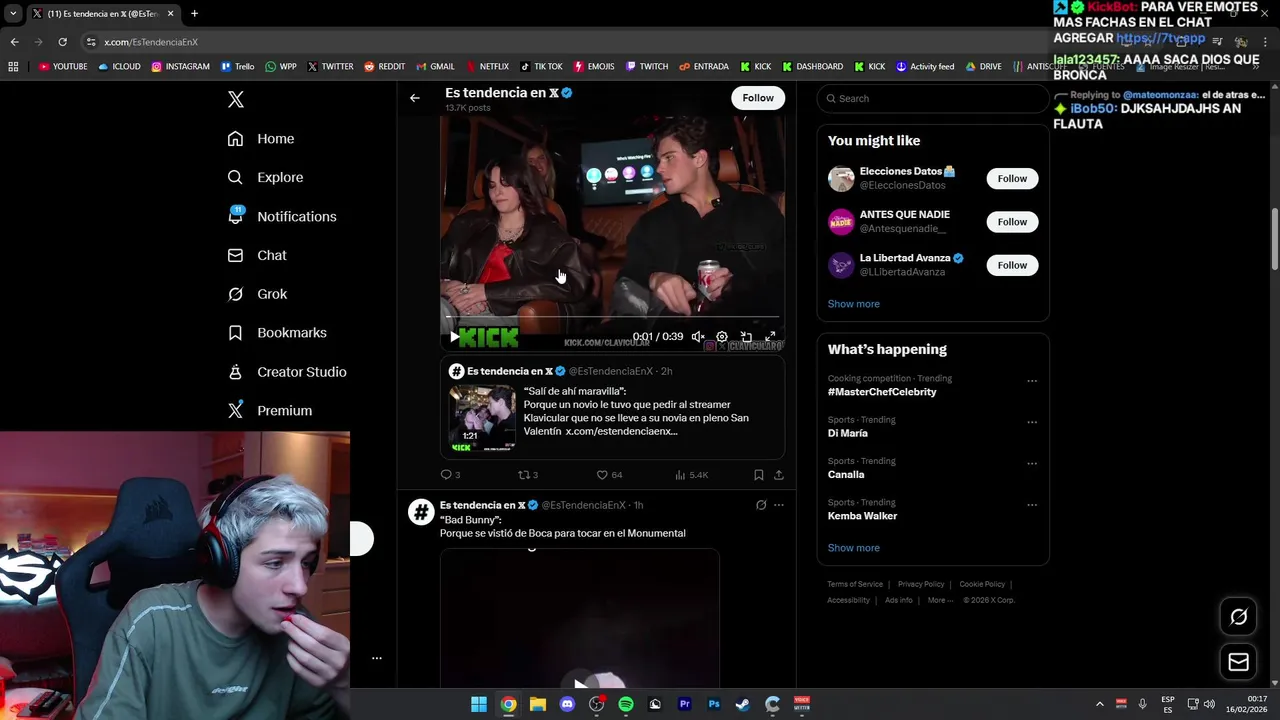Open the DASHBOARD bookmark
The height and width of the screenshot is (720, 1280).
[813, 67]
